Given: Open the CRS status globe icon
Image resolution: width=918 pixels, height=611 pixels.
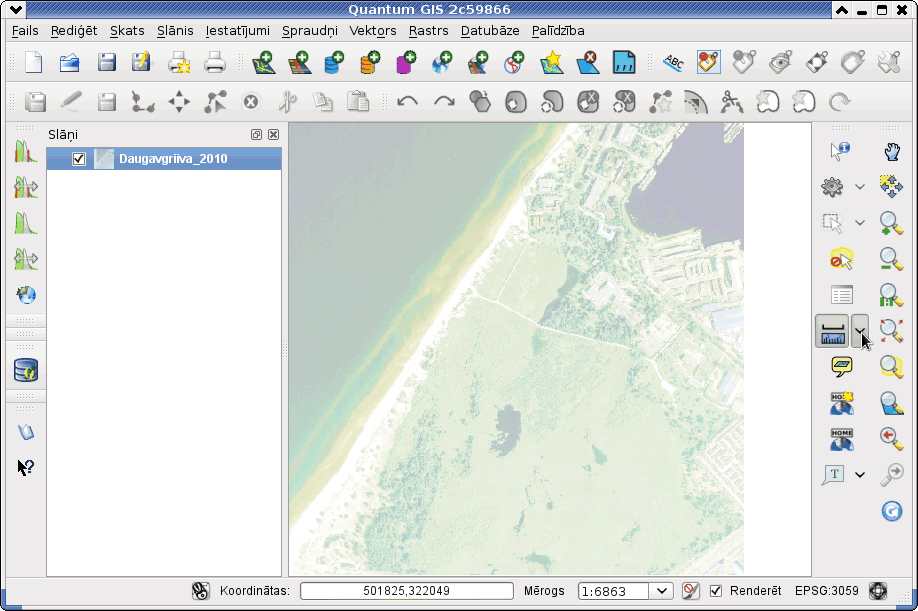Looking at the screenshot, I should tap(878, 591).
